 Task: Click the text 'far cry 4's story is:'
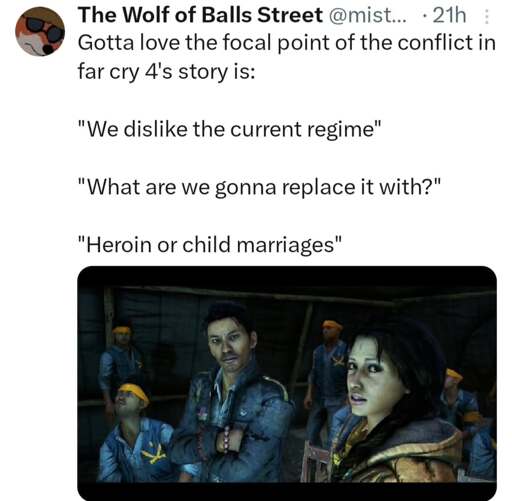(167, 72)
